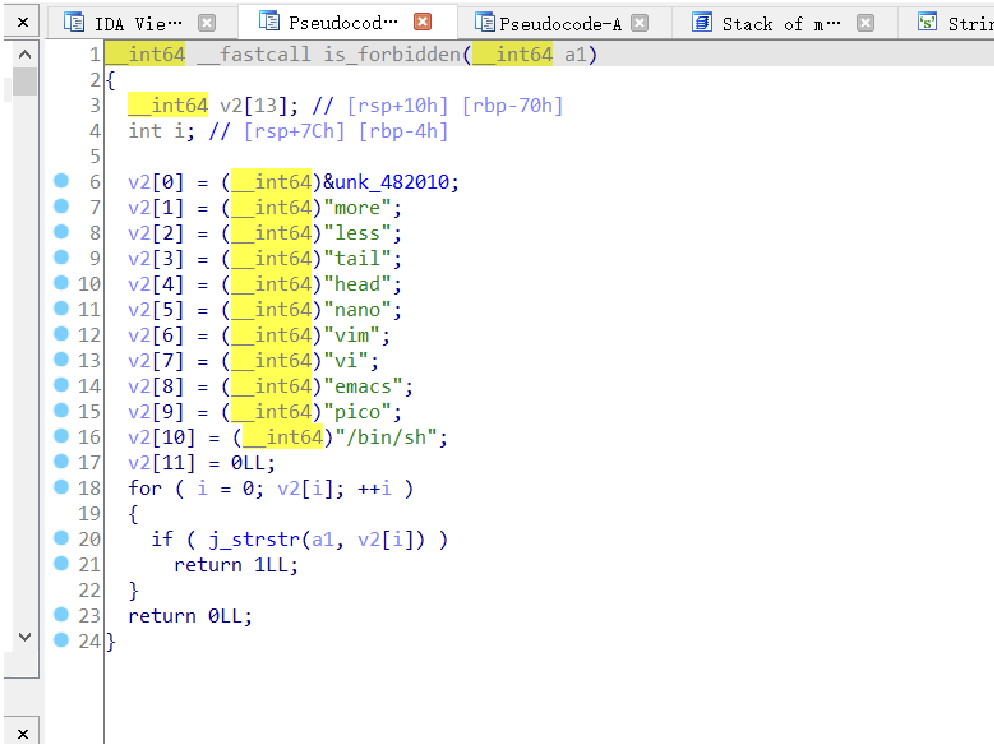Viewport: 994px width, 744px height.
Task: Click the is_forbidden function name
Action: pyautogui.click(x=391, y=54)
